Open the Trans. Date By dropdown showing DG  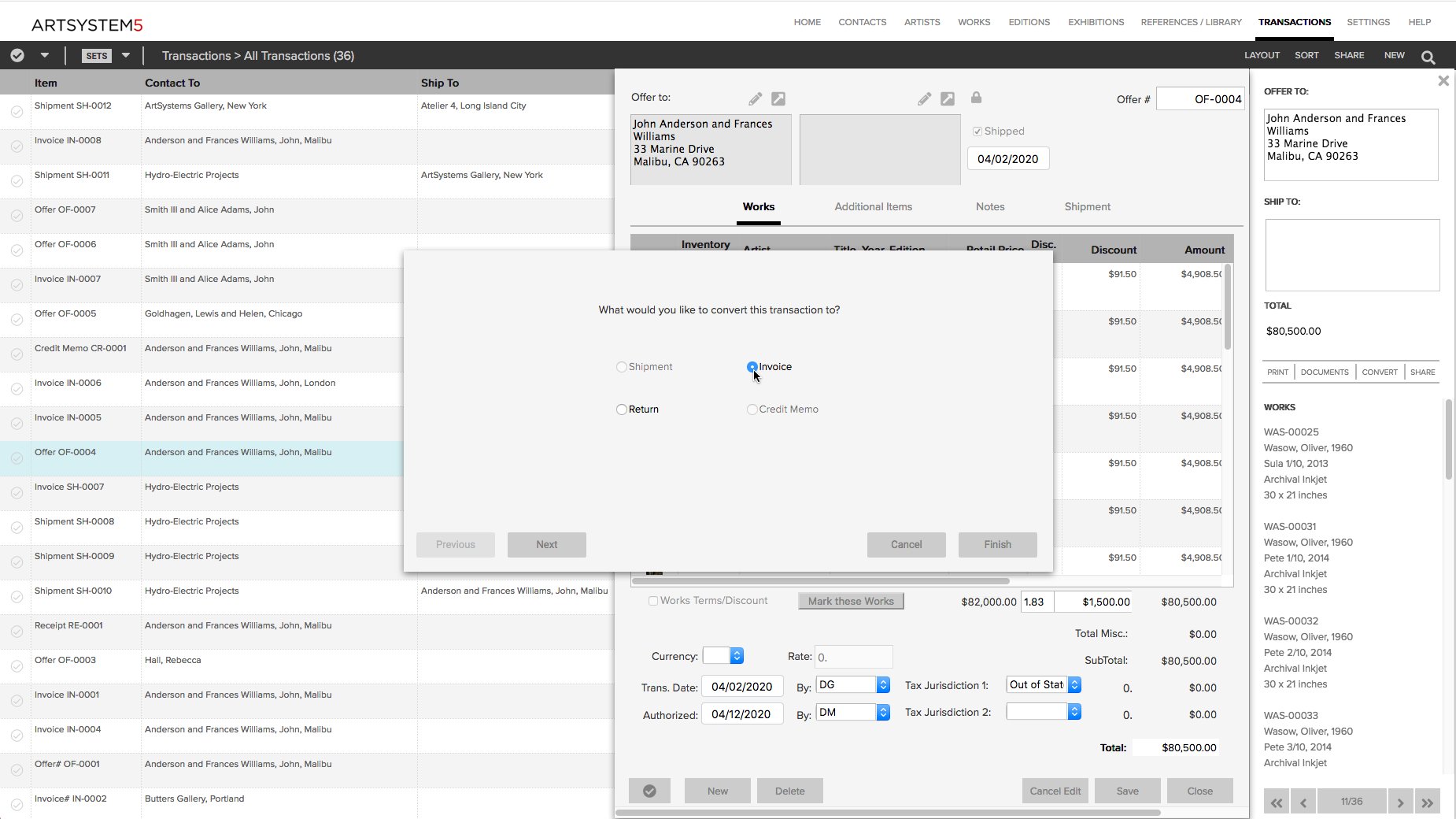pyautogui.click(x=853, y=685)
